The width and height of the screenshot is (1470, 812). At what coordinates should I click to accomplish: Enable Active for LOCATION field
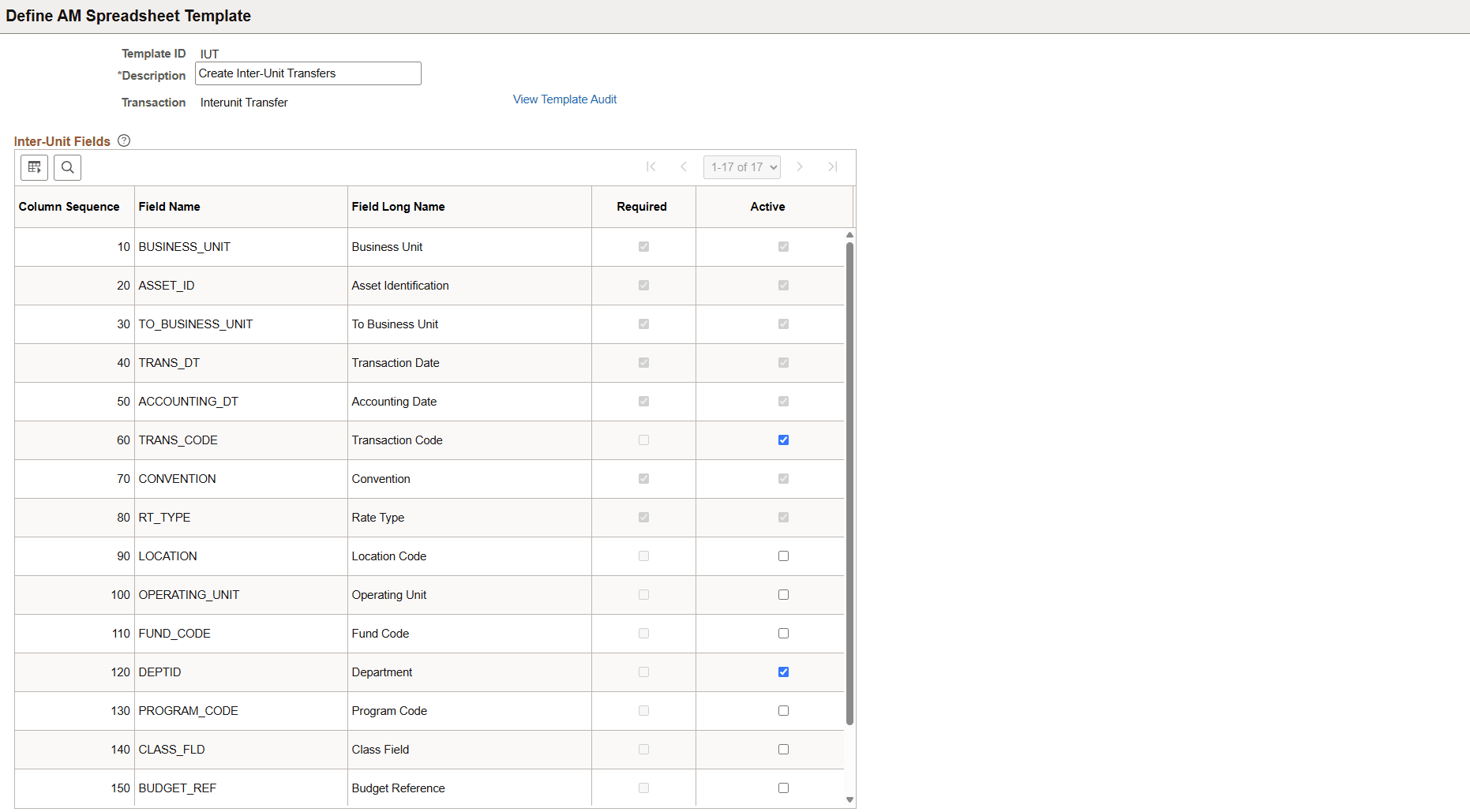tap(782, 556)
